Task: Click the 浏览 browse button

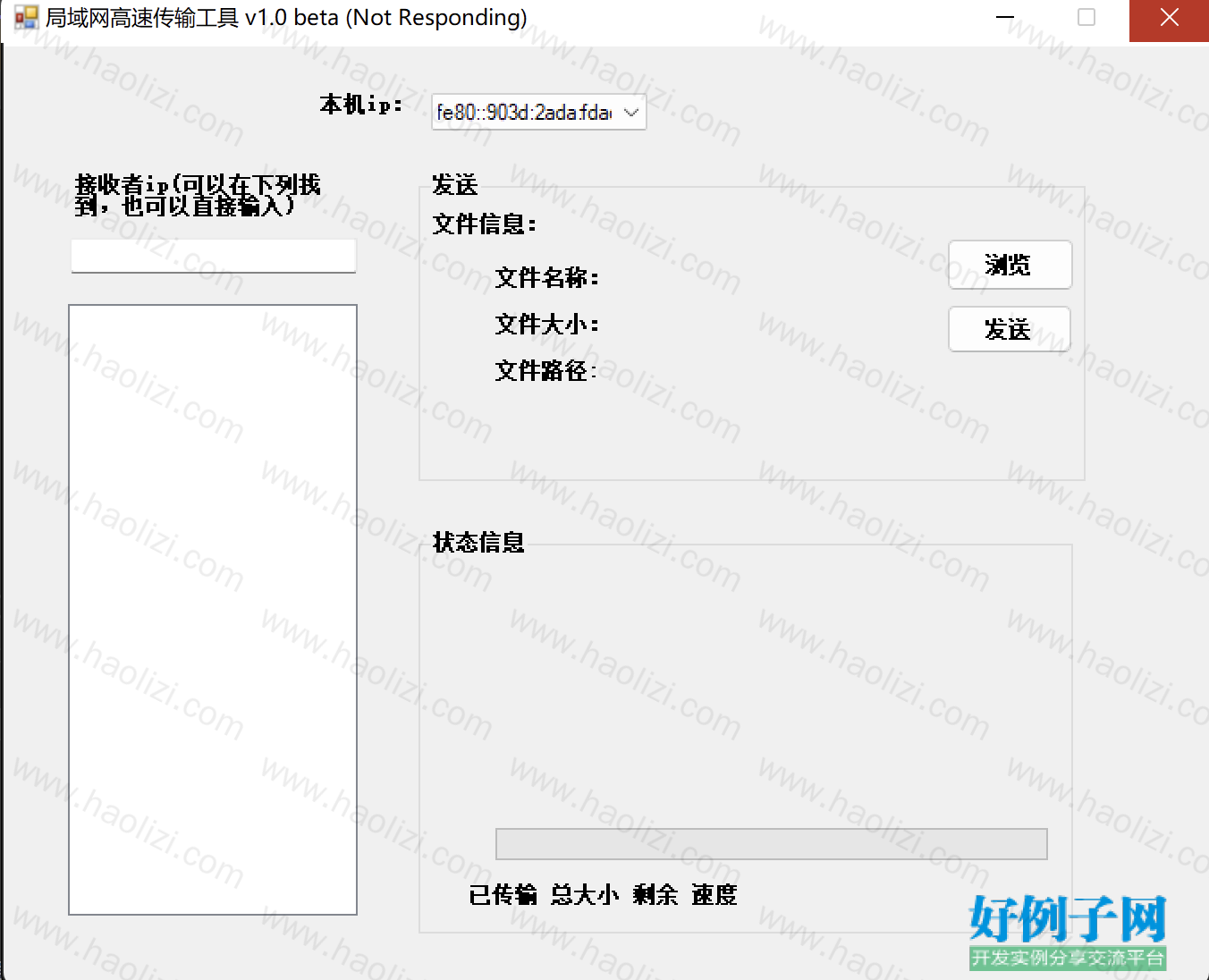Action: click(x=1010, y=265)
